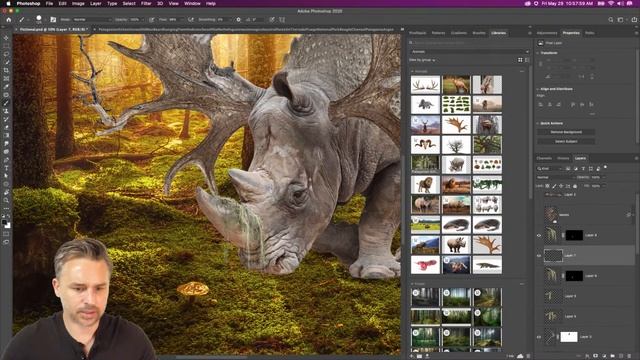The width and height of the screenshot is (640, 360).
Task: Click the add layer mask icon
Action: pyautogui.click(x=595, y=356)
